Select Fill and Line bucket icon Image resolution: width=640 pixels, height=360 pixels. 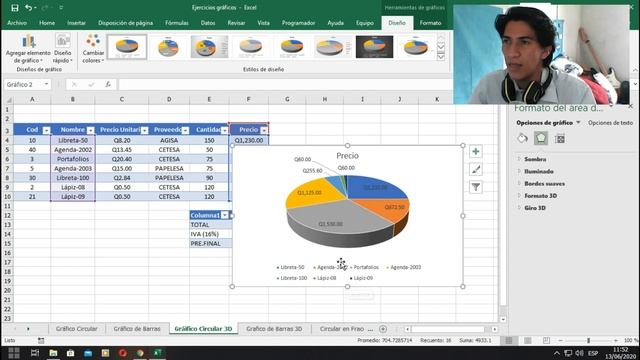(522, 138)
